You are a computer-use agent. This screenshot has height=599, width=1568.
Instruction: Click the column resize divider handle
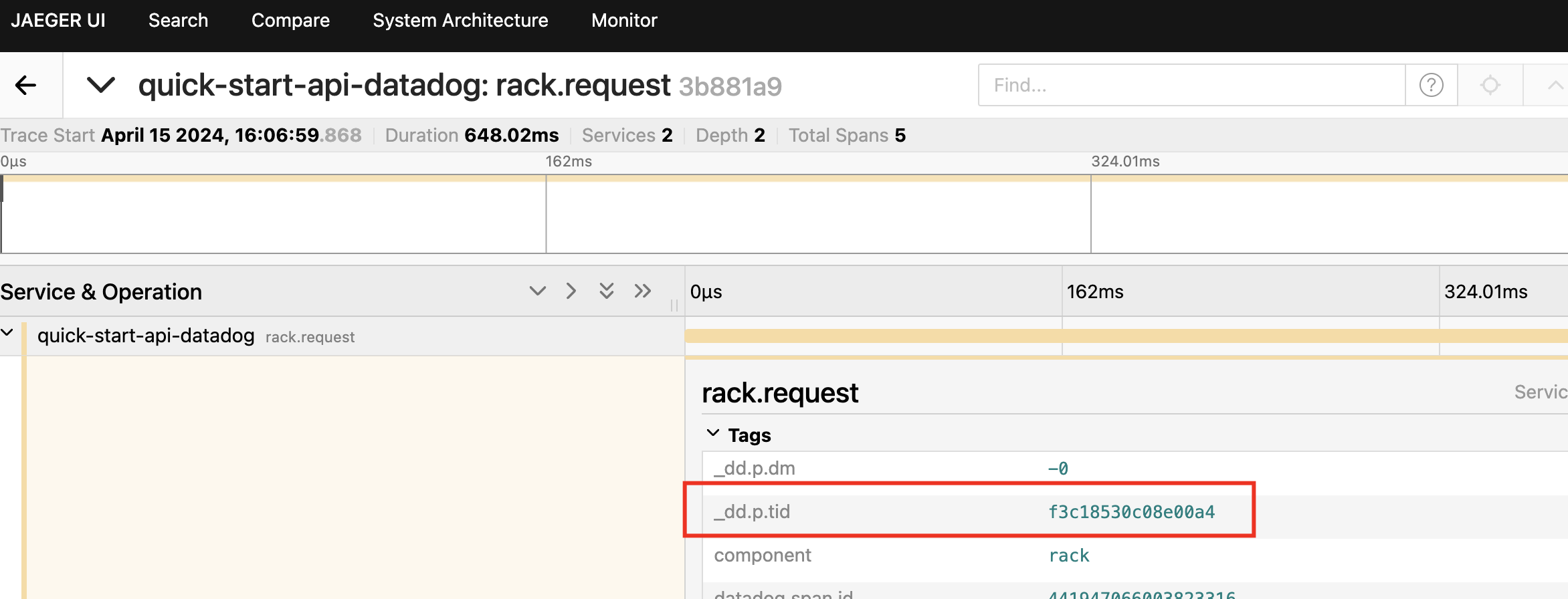point(674,306)
